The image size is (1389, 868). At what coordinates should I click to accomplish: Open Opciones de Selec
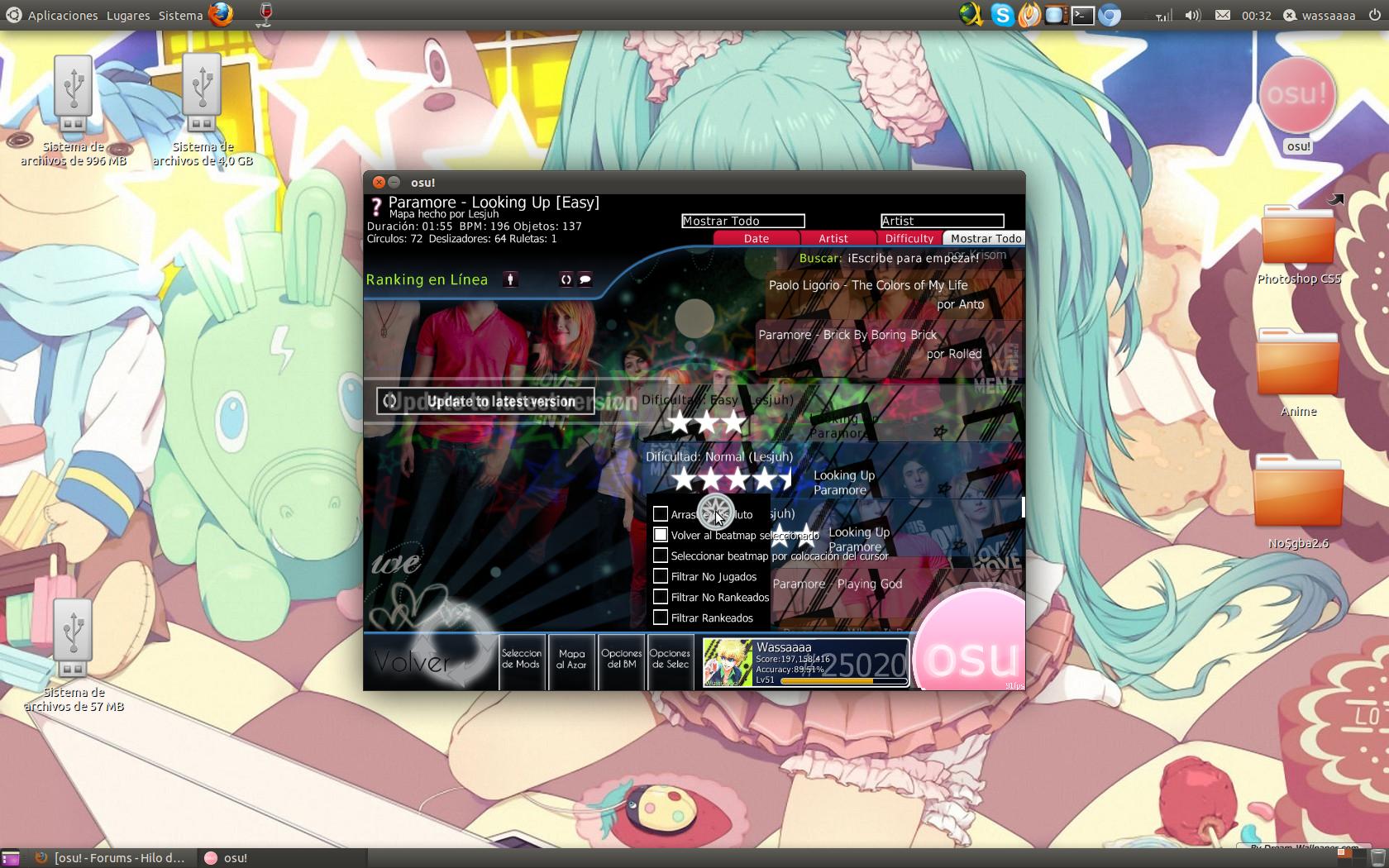click(670, 661)
